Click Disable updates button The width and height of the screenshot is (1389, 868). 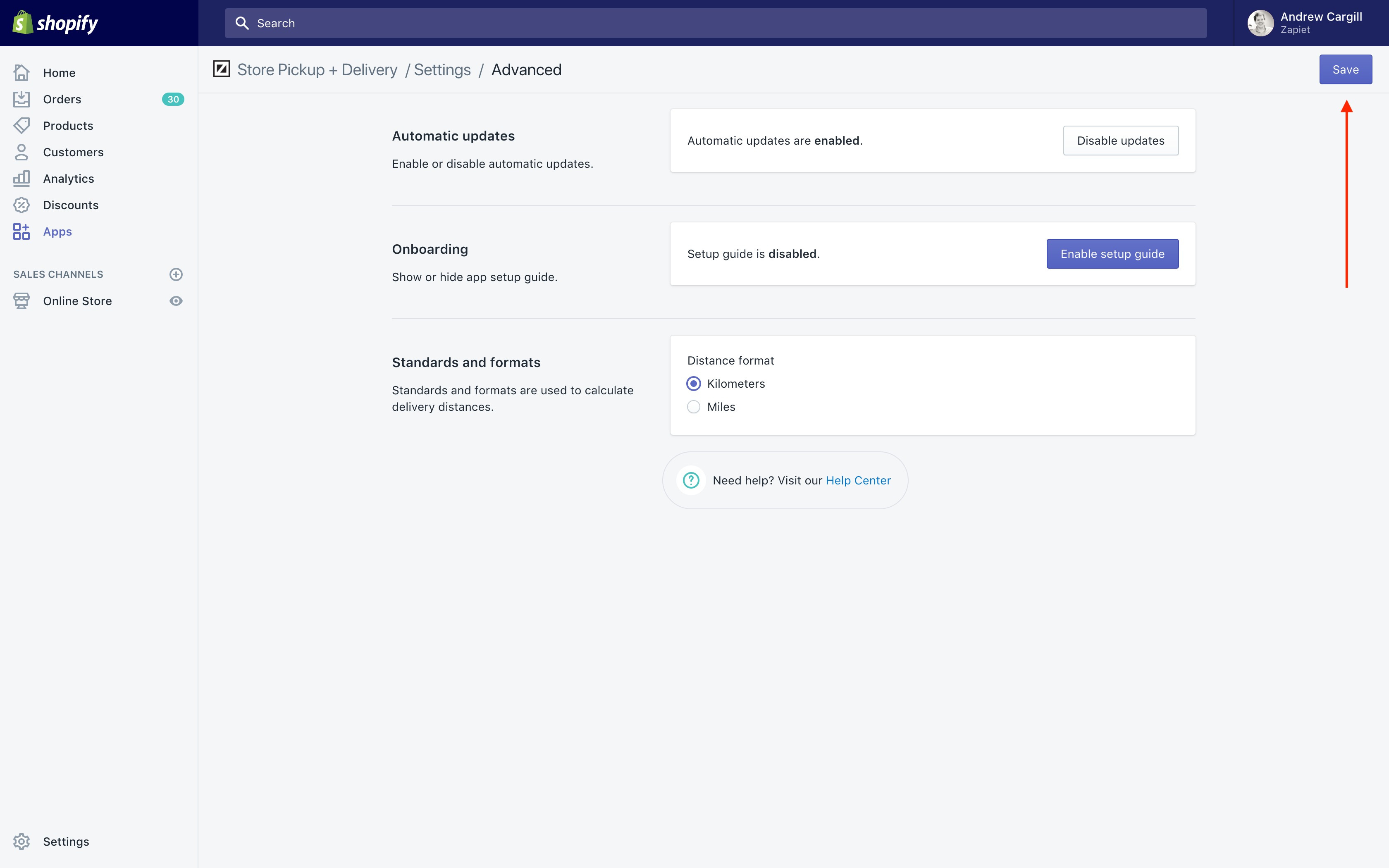pyautogui.click(x=1120, y=141)
